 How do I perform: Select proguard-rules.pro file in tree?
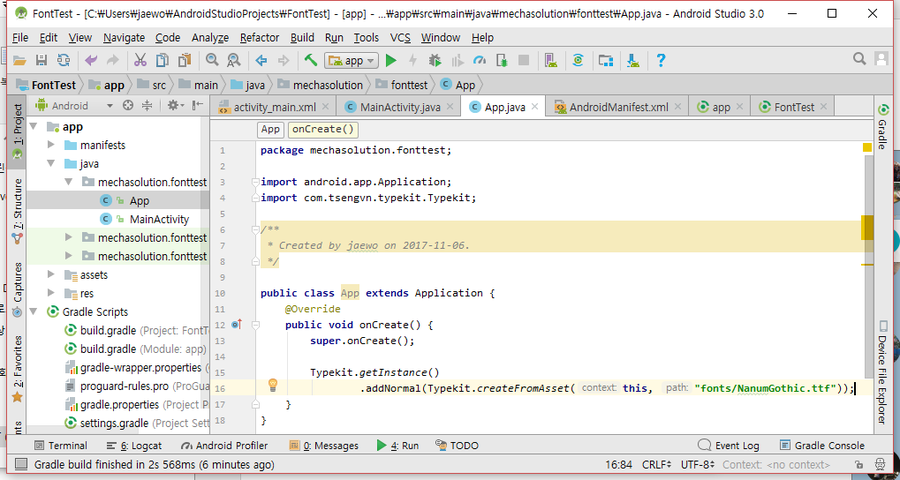click(x=125, y=386)
